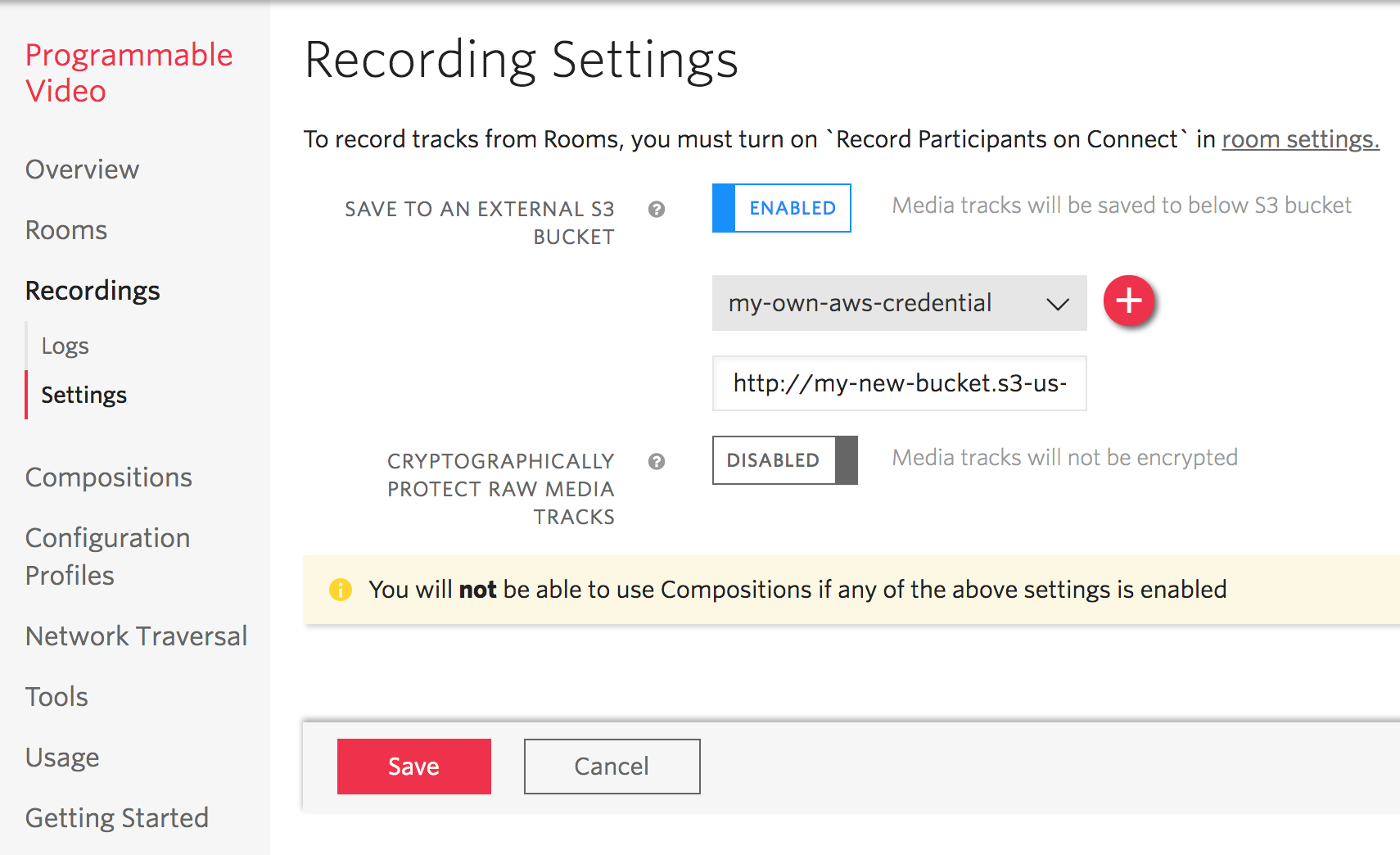Open room settings via the link
The image size is (1400, 855).
coord(1299,139)
